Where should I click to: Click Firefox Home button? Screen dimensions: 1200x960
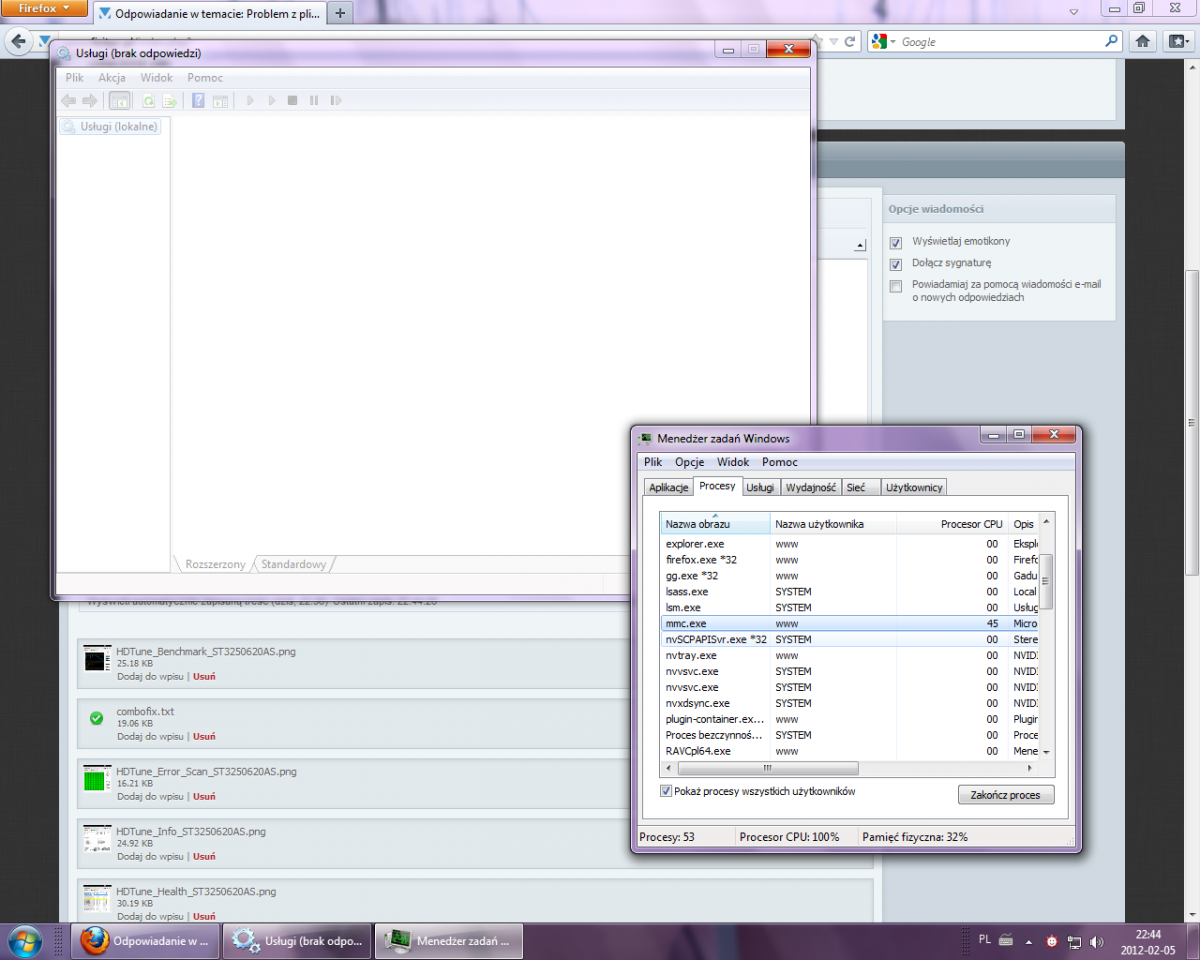[x=1144, y=42]
